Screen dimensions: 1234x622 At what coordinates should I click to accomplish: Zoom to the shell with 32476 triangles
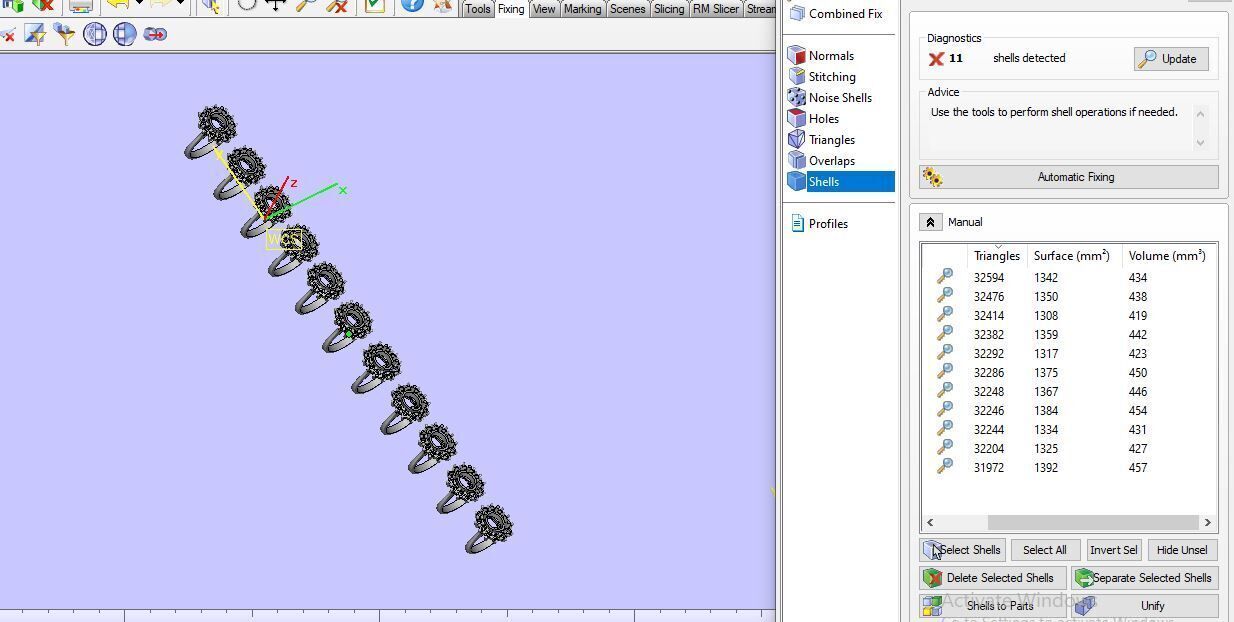click(944, 296)
